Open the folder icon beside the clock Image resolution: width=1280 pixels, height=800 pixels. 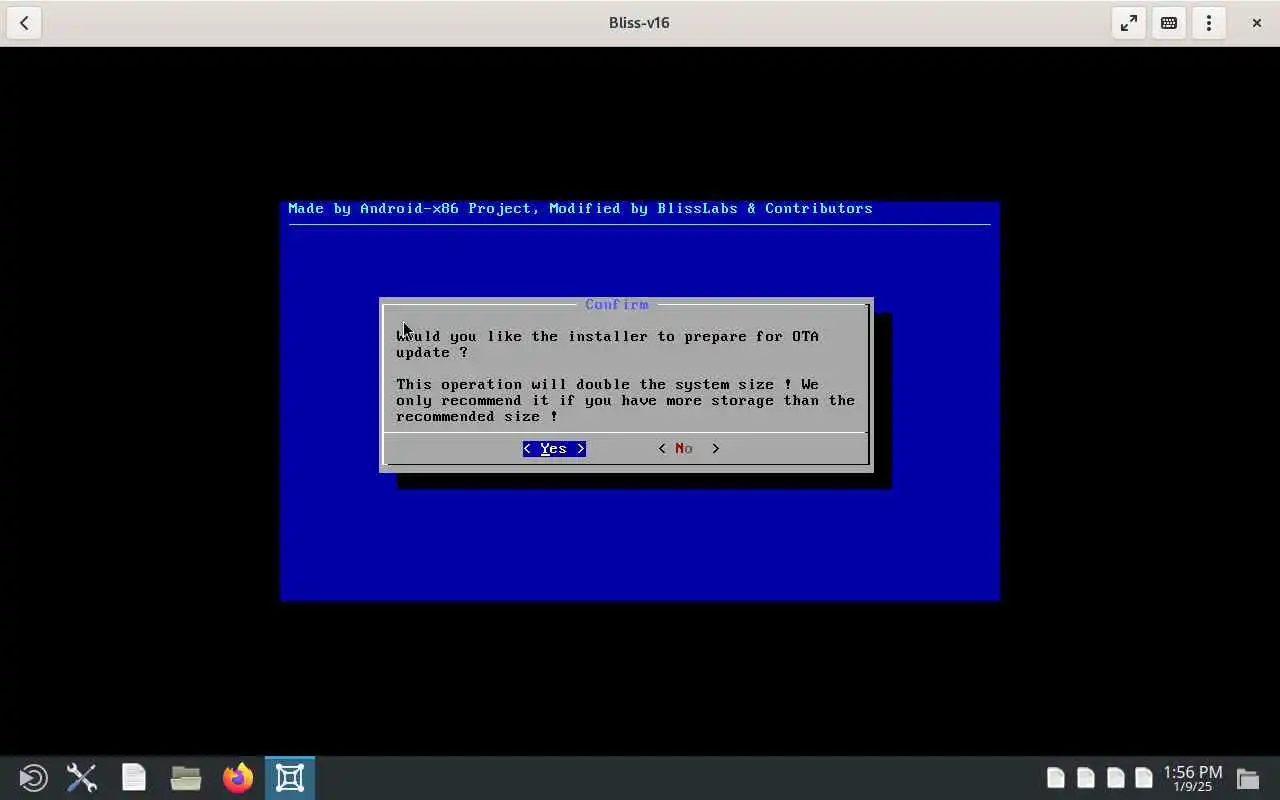[x=1247, y=778]
